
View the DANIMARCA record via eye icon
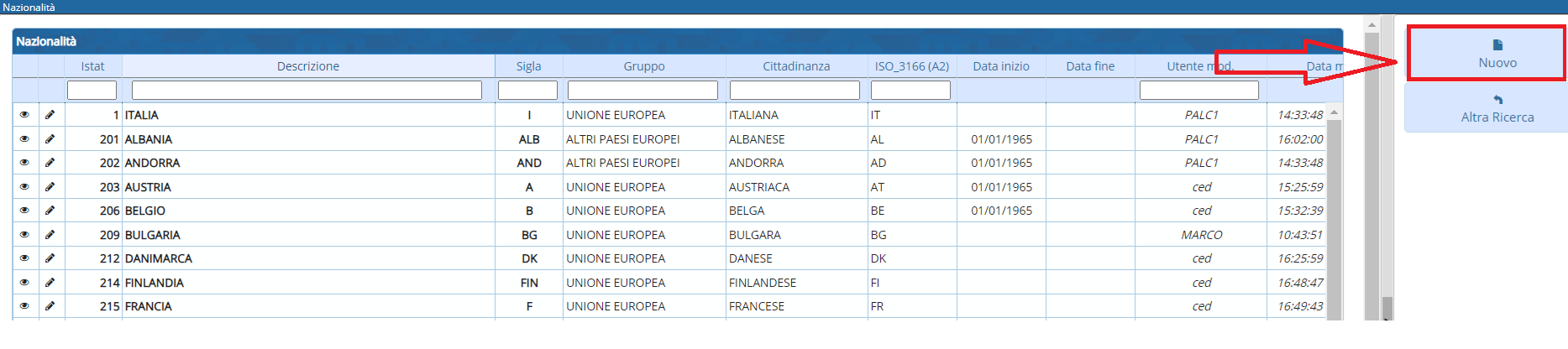pos(24,258)
